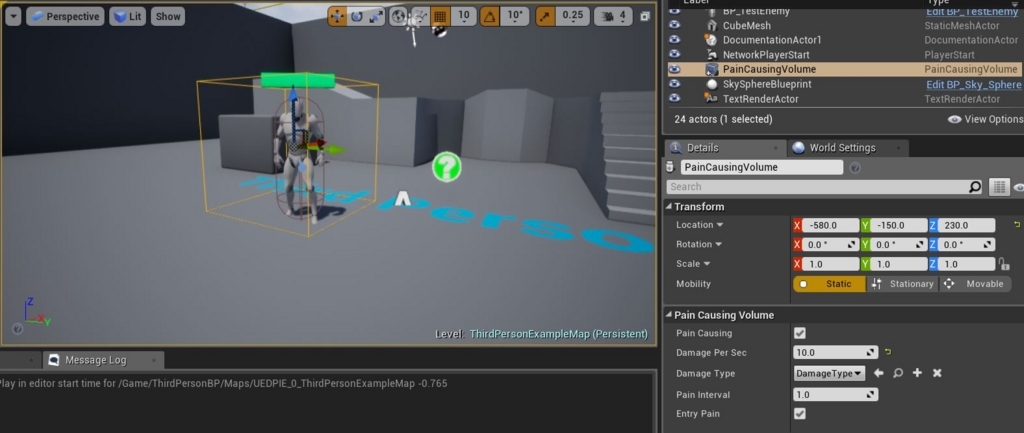Image resolution: width=1024 pixels, height=433 pixels.
Task: Click the Details search field
Action: coord(816,187)
